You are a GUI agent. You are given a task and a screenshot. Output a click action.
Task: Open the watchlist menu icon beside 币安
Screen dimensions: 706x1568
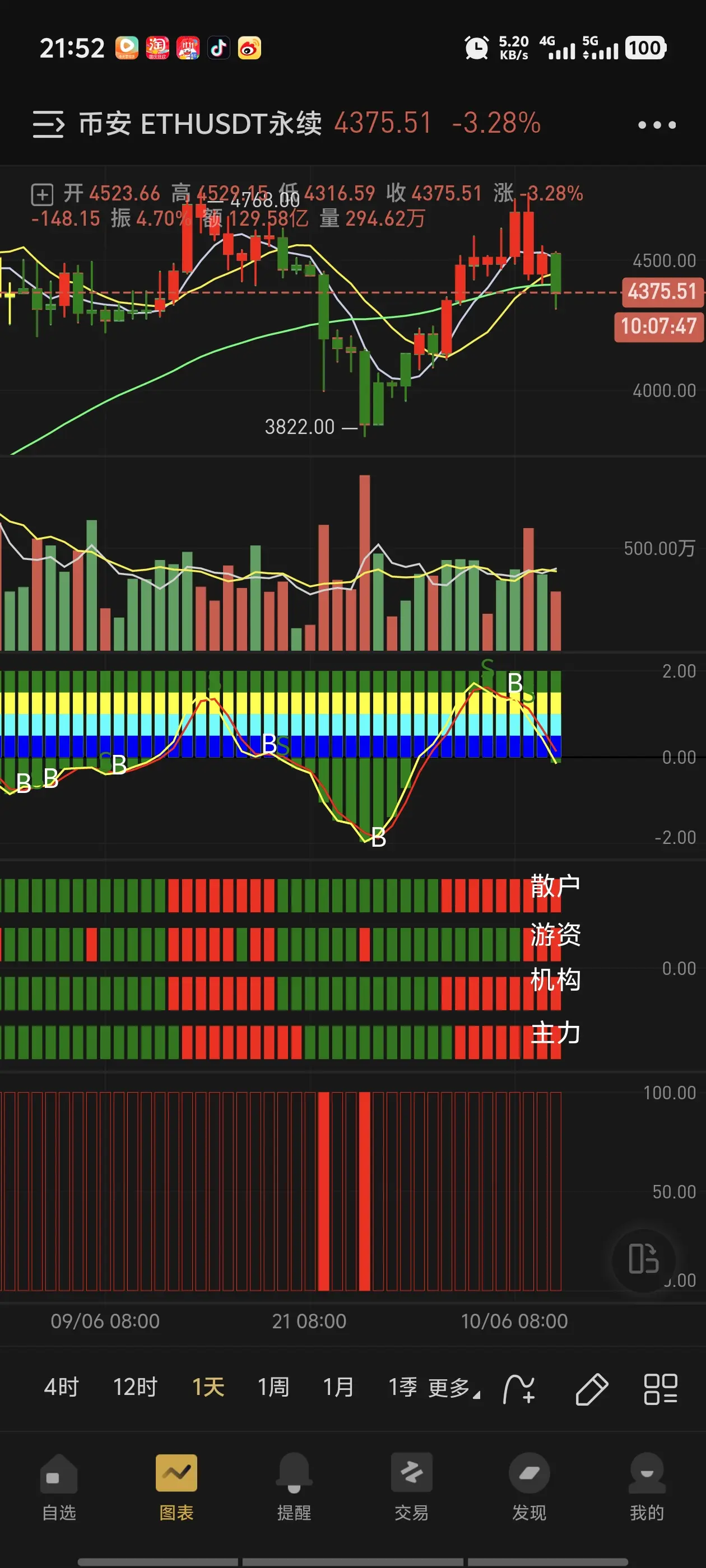(48, 124)
